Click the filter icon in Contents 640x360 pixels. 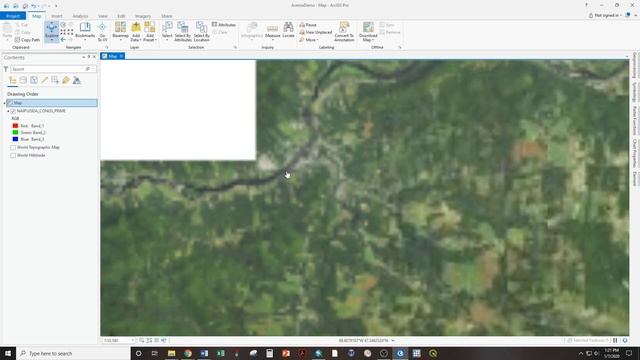tap(6, 69)
